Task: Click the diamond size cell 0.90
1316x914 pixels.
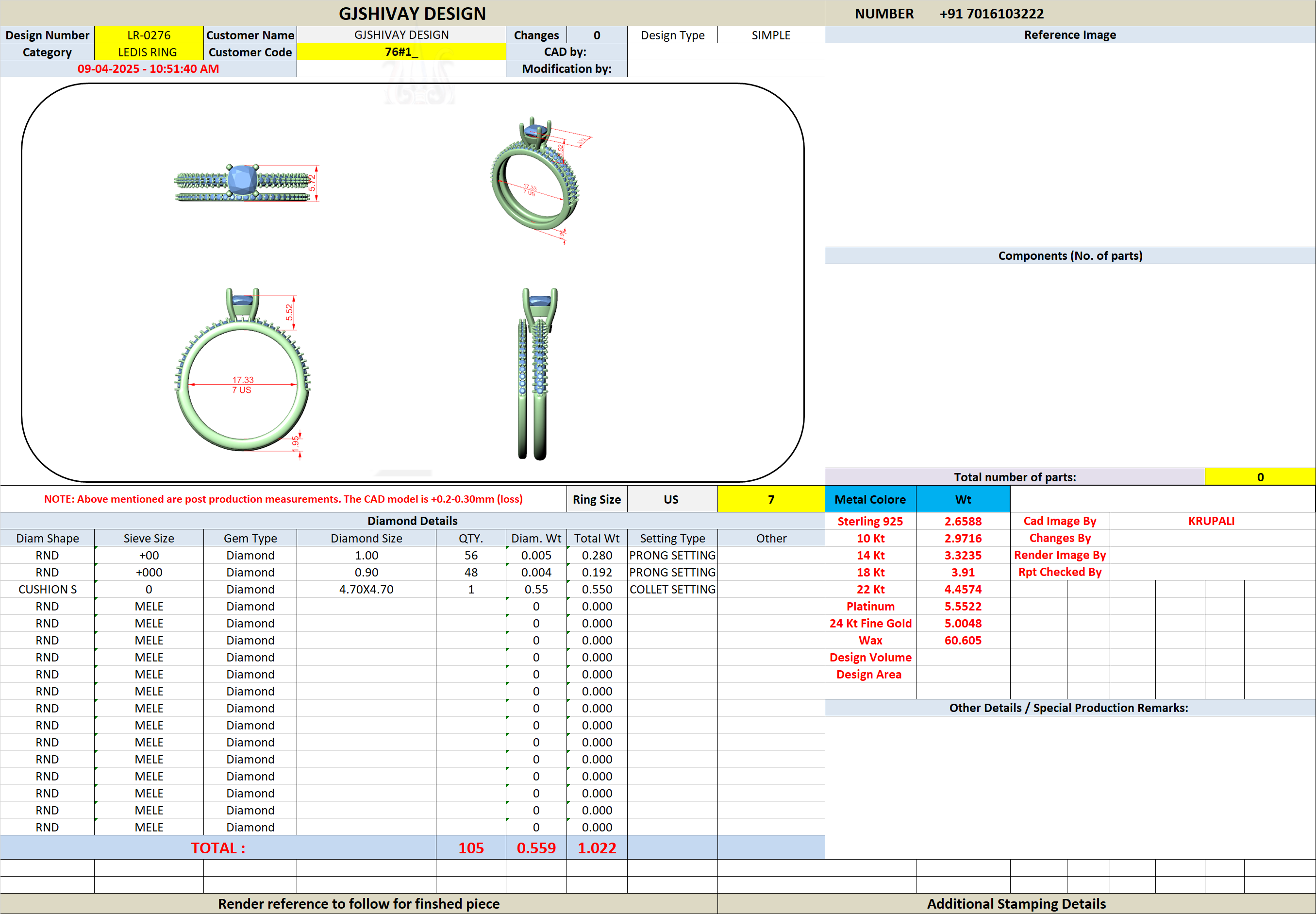Action: [366, 572]
